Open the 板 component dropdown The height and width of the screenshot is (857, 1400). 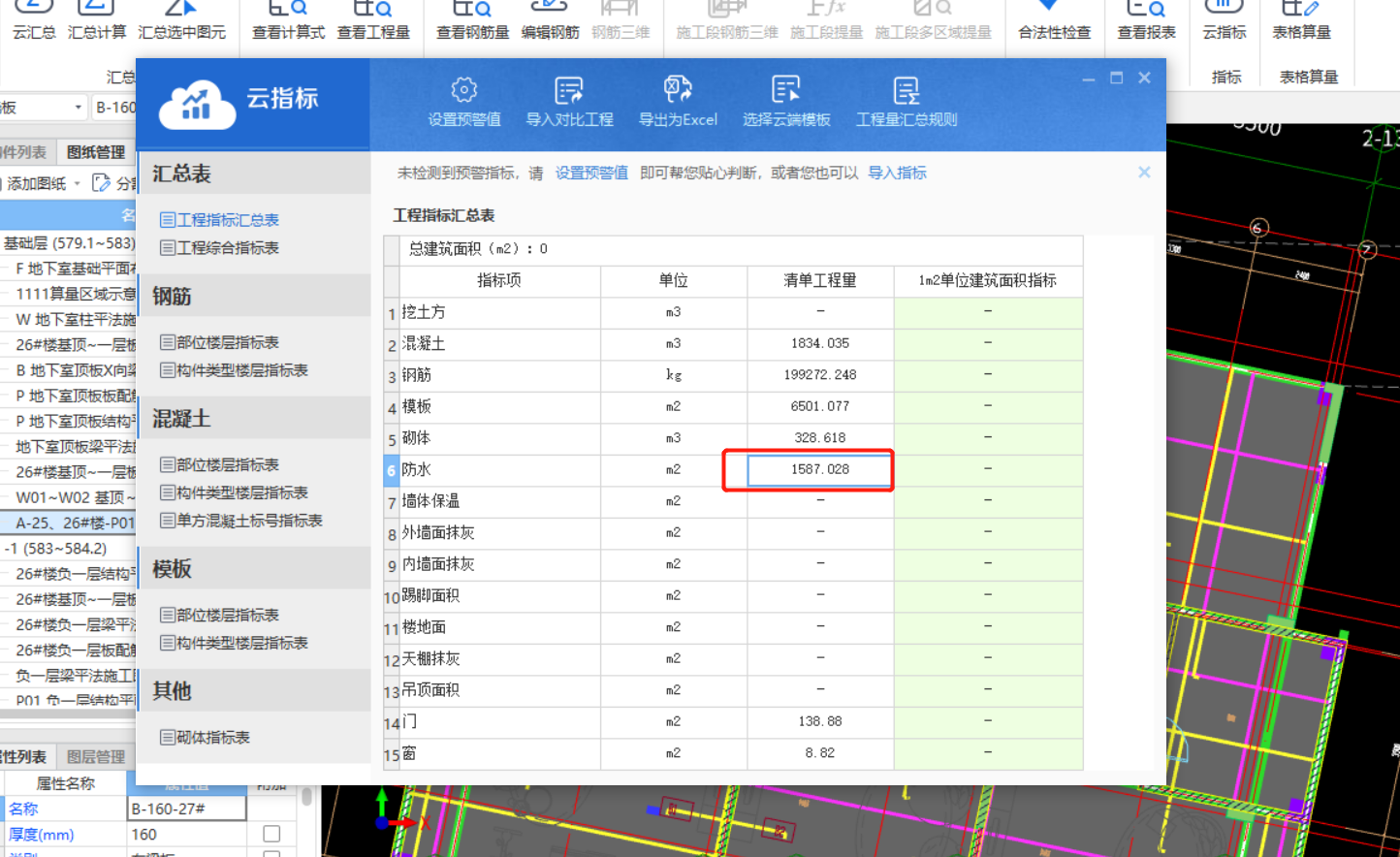79,107
